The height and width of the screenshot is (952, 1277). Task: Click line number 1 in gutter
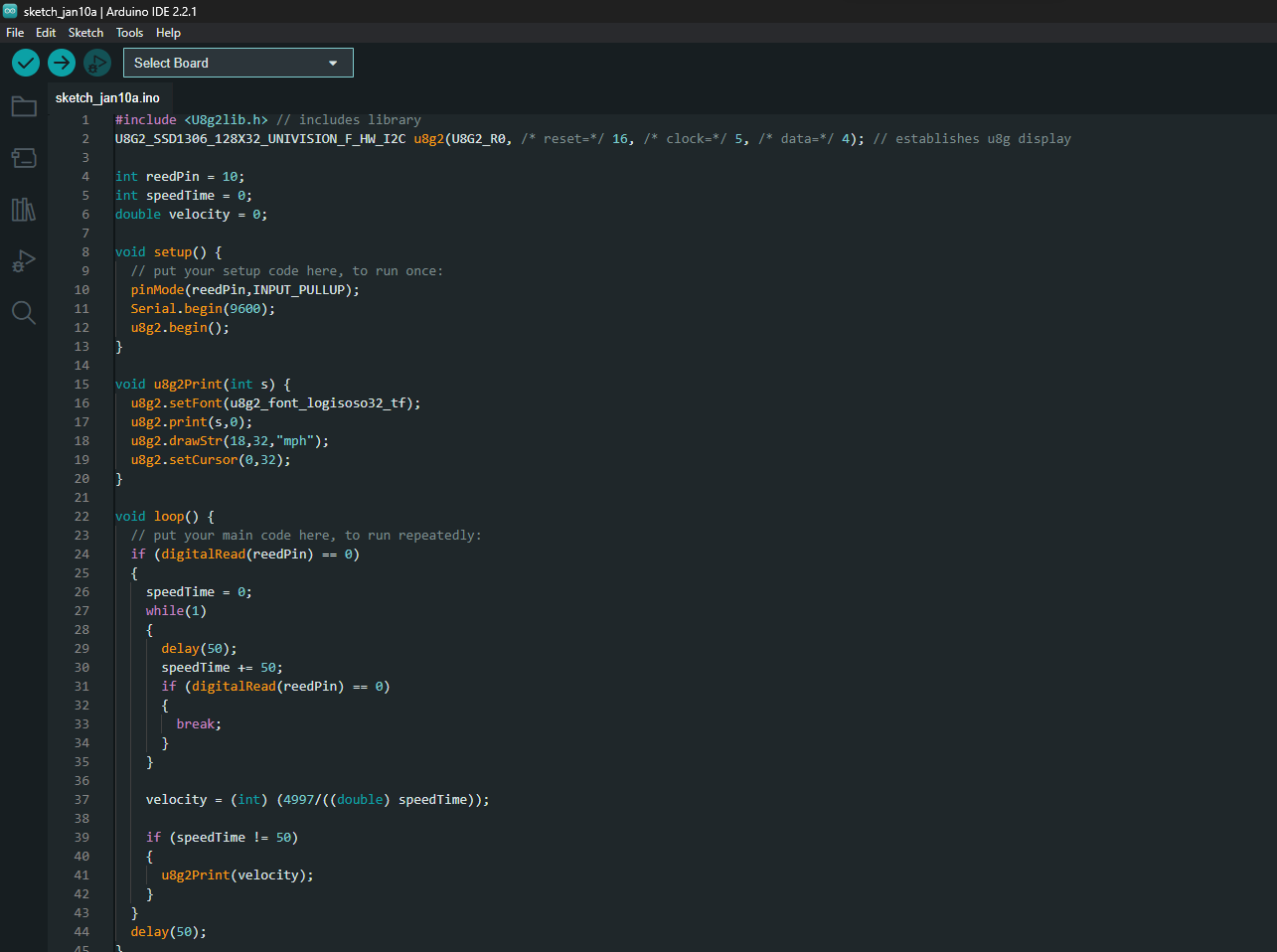coord(85,119)
